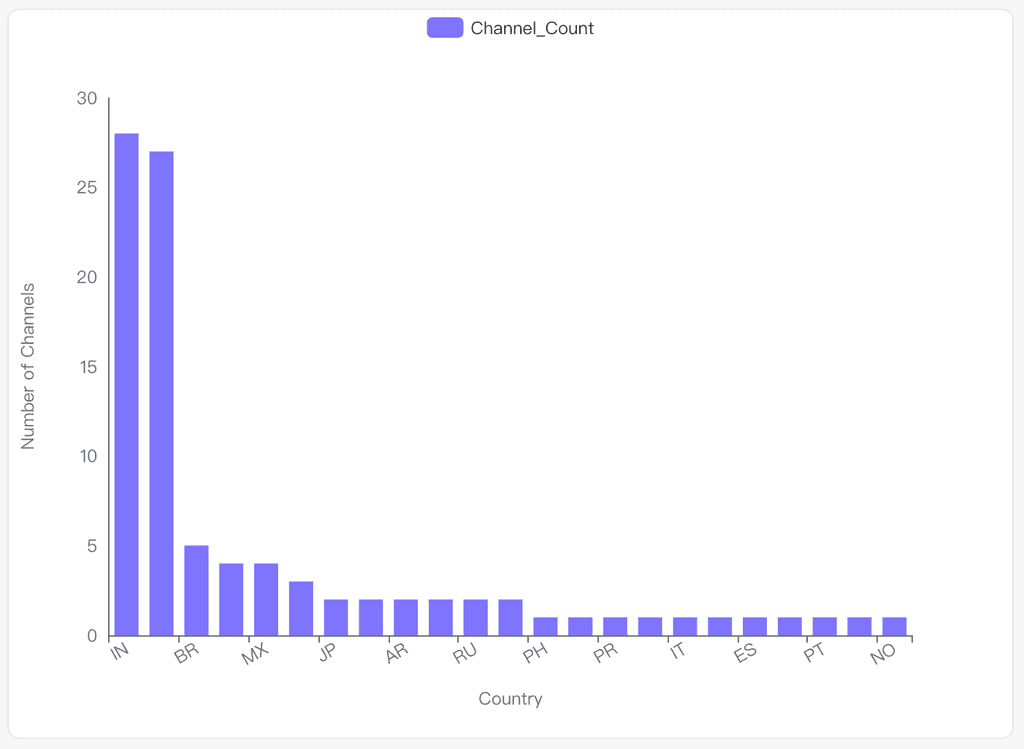Click the Channel_Count legend swatch

click(443, 27)
